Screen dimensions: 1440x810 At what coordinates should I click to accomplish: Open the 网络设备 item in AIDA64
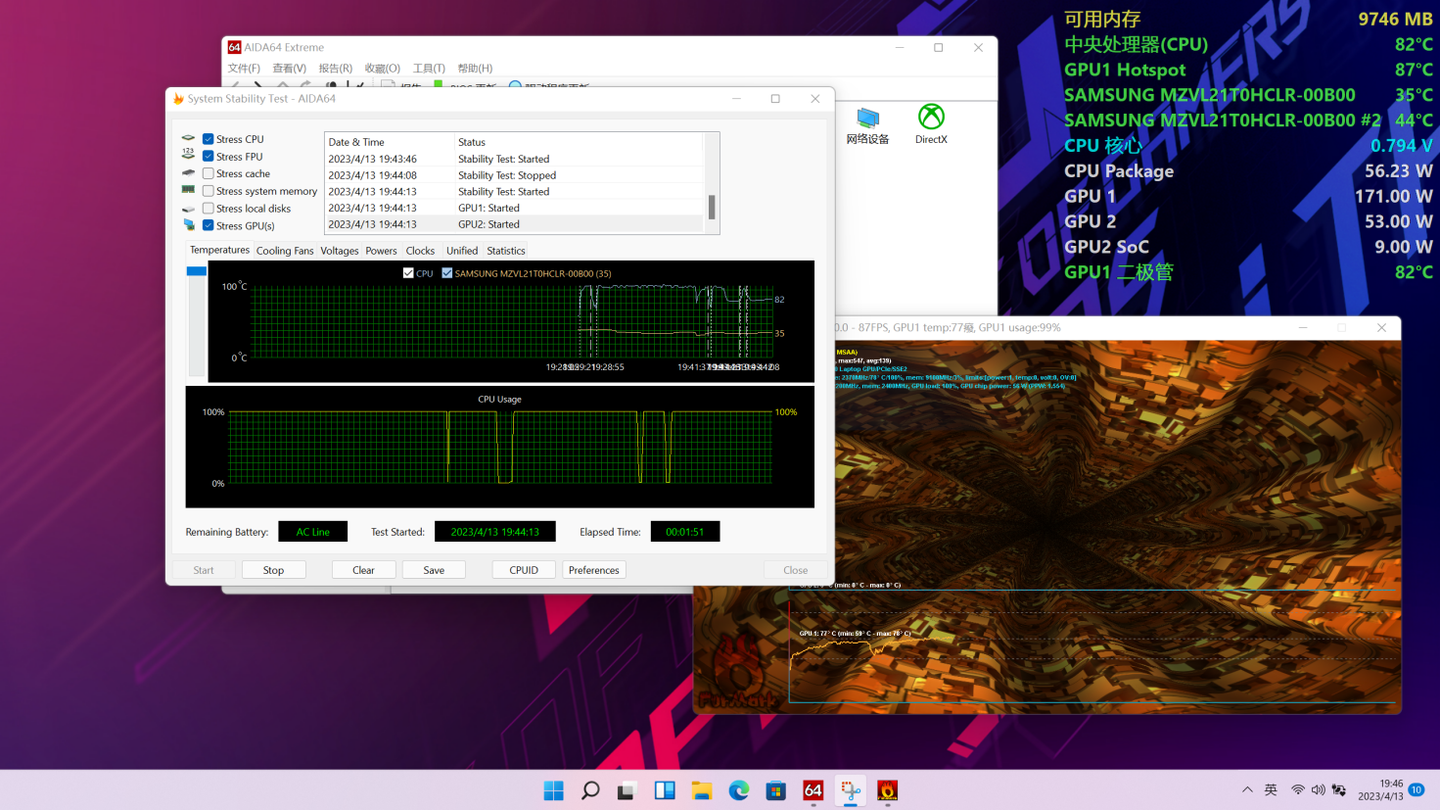867,126
